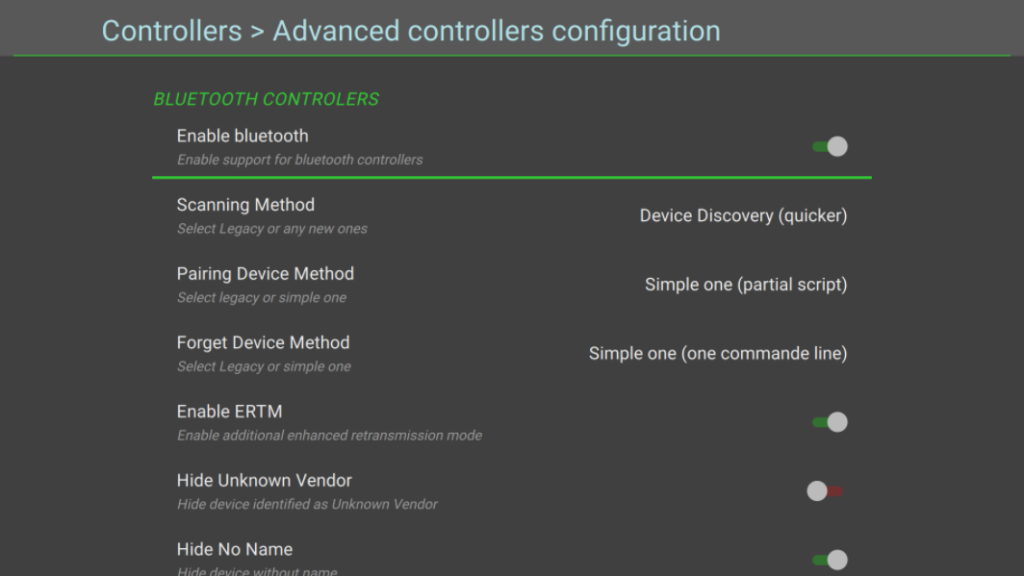
Task: Switch off the Hide No Name toggle
Action: coord(829,560)
